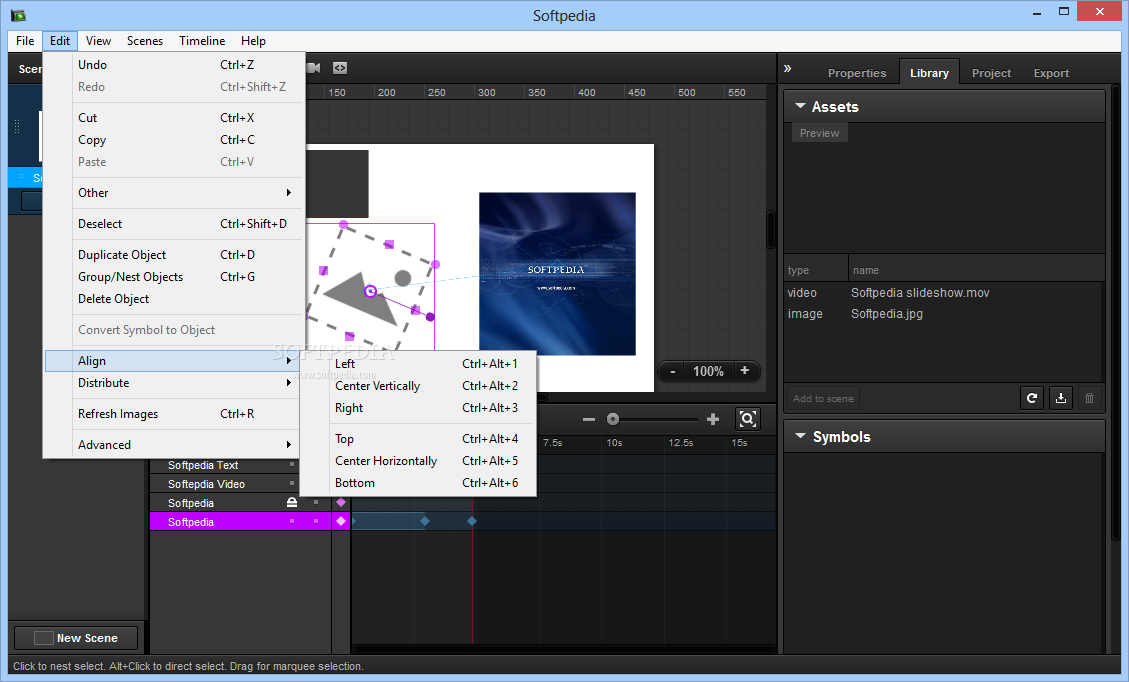Select the Softpedia.jpg asset
The image size is (1129, 682).
tap(943, 313)
